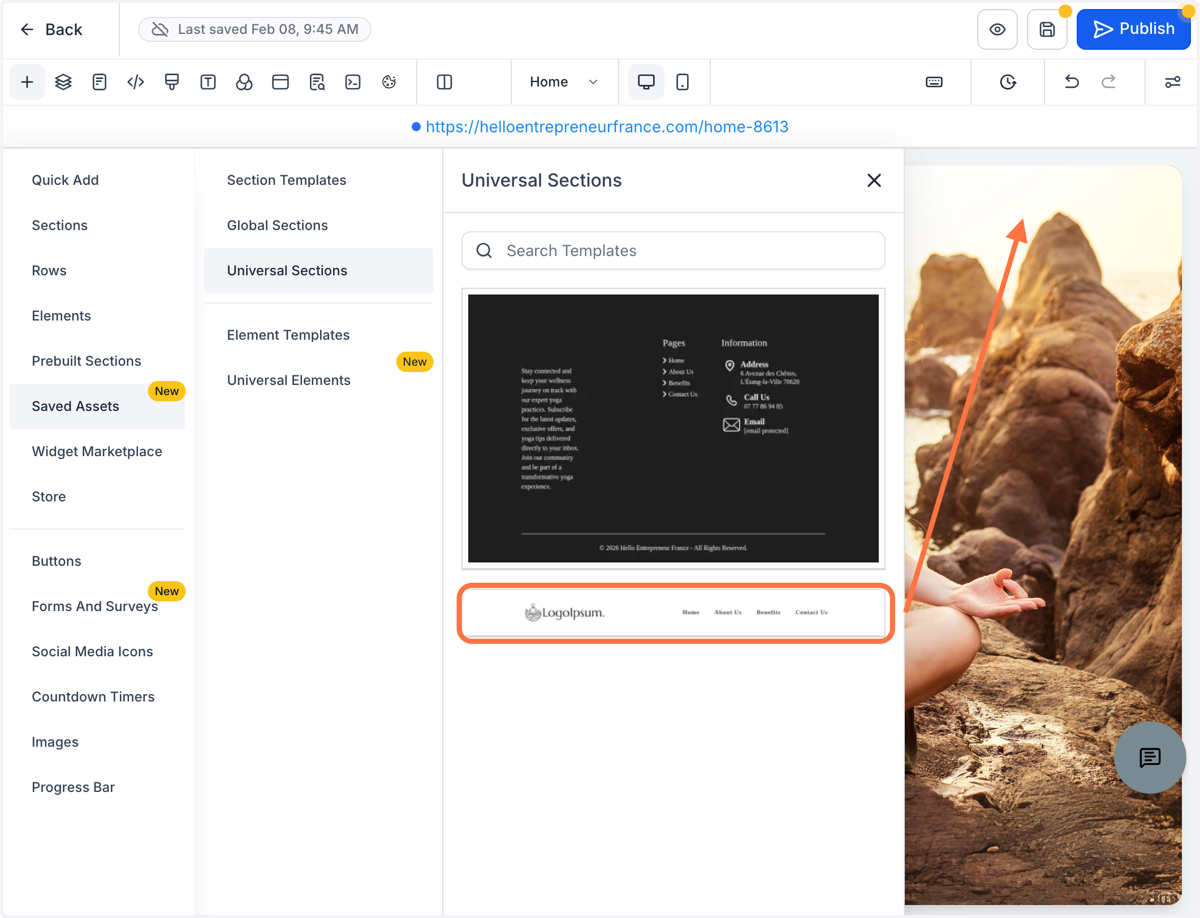Open the page search SEO icon
The width and height of the screenshot is (1200, 918).
(317, 82)
